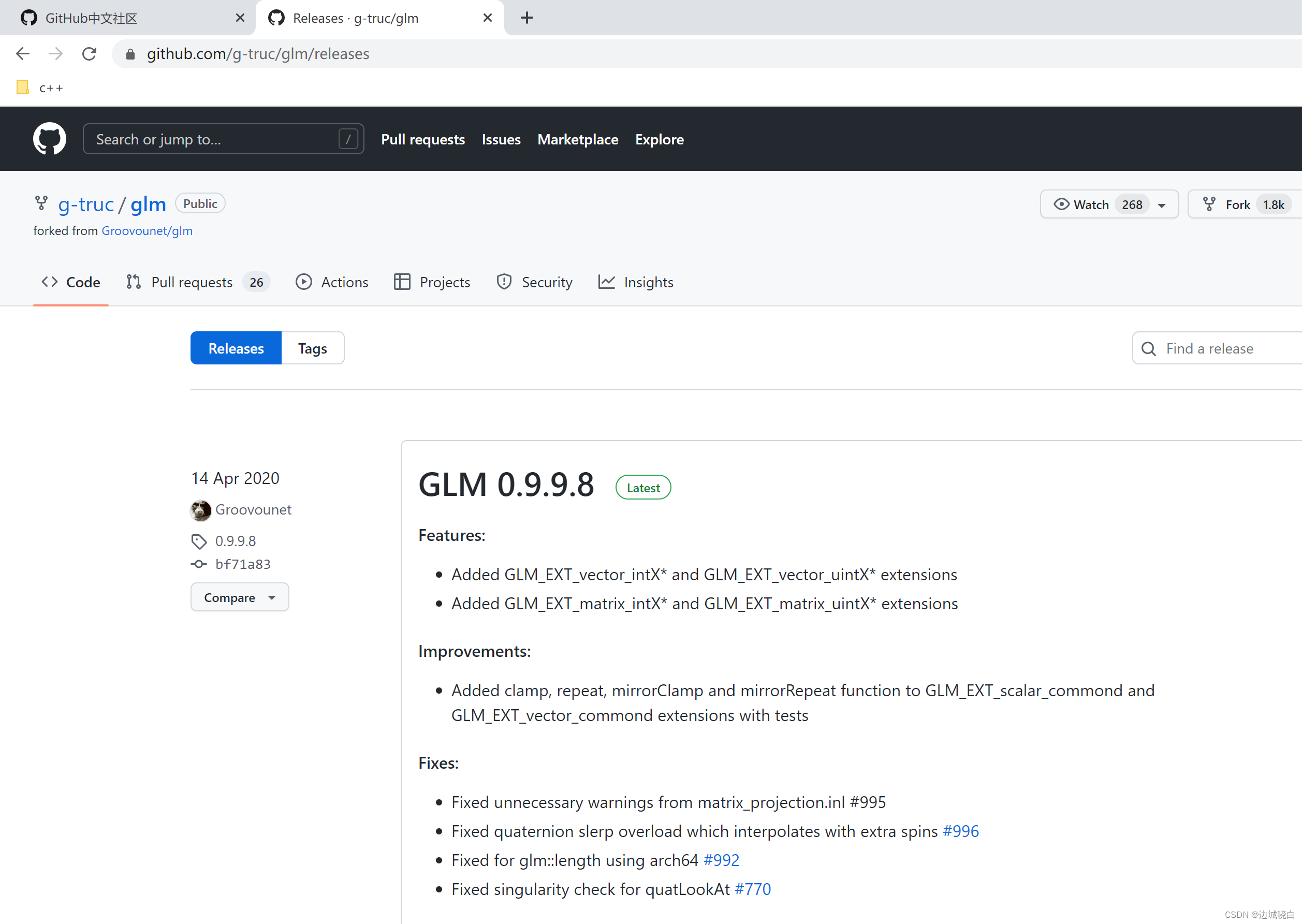Switch to the Tags view
Screen dimensions: 1302x924
tap(312, 348)
